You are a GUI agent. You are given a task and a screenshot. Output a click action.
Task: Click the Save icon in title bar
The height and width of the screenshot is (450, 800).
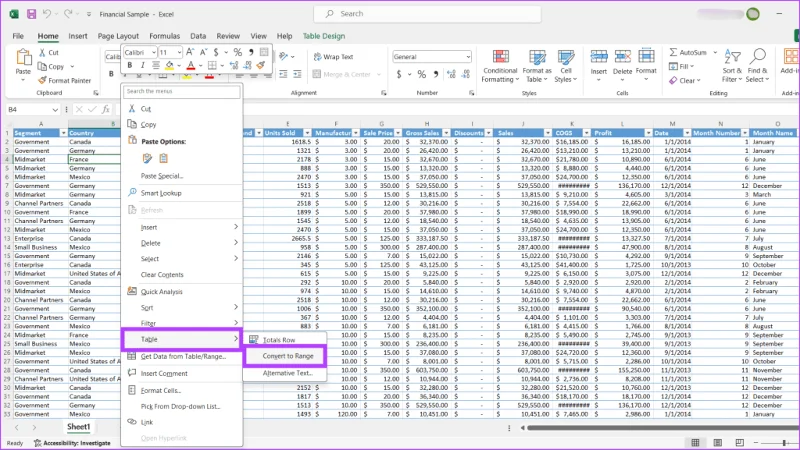click(x=32, y=14)
